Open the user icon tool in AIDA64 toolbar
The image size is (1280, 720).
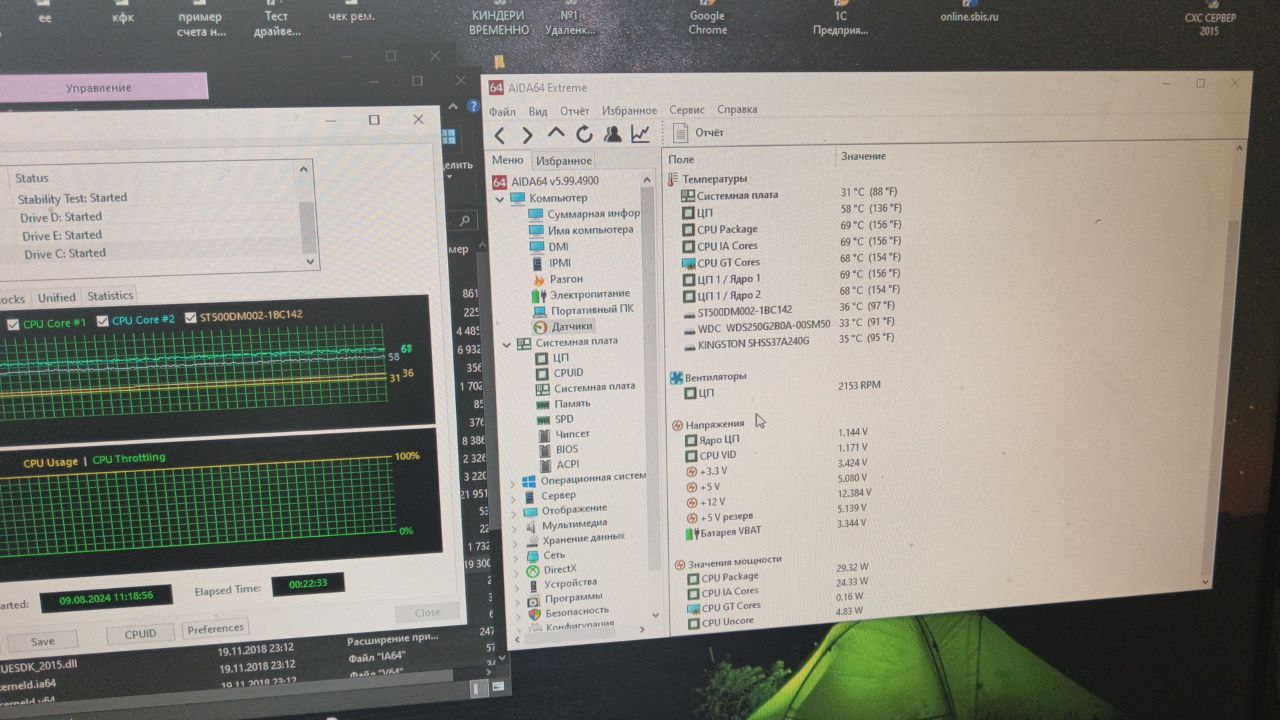(x=612, y=134)
